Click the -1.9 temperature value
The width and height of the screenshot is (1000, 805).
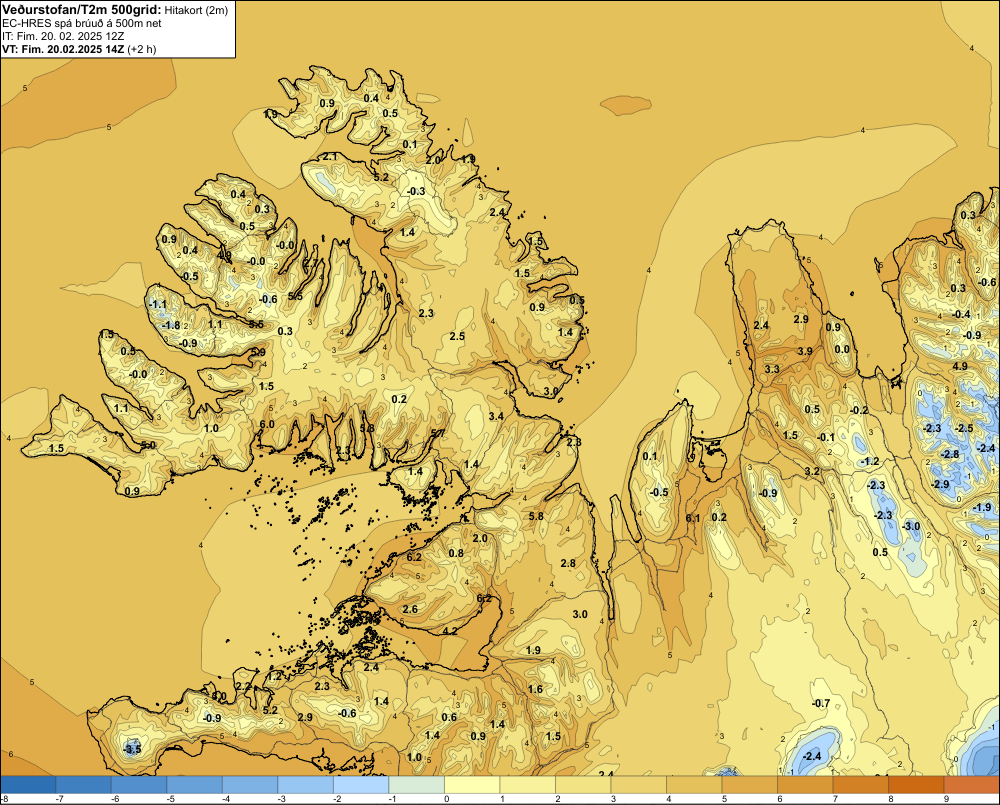click(983, 507)
